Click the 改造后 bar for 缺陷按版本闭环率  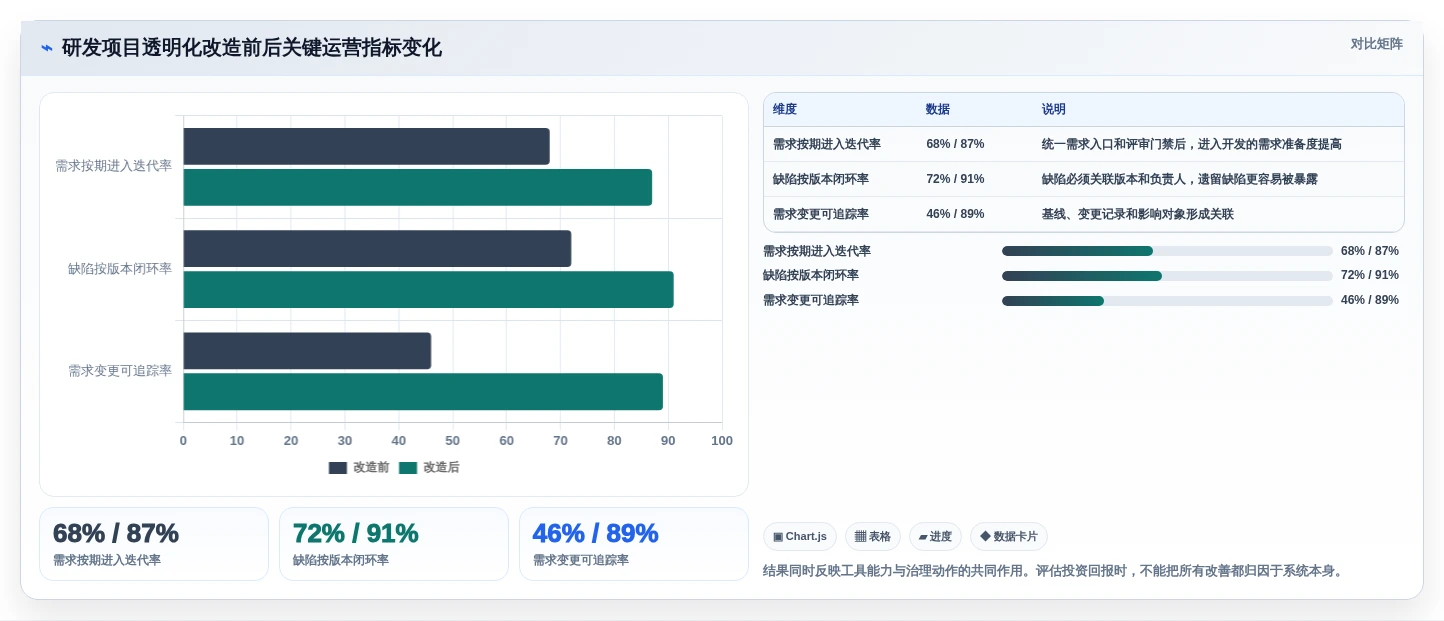[x=428, y=290]
